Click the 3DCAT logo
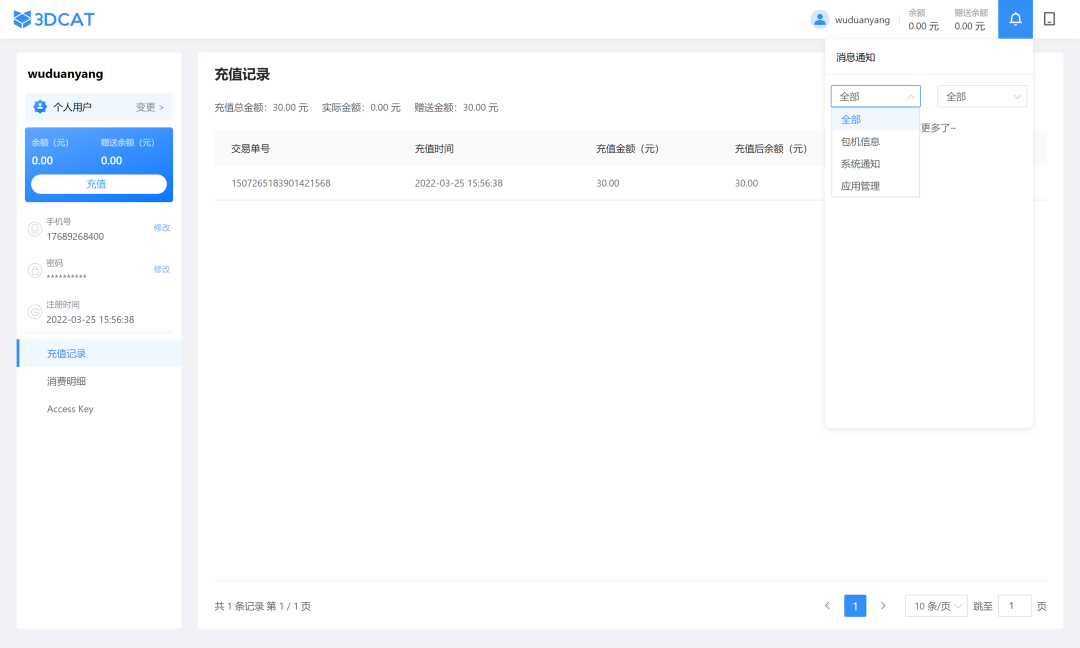This screenshot has height=648, width=1080. (x=54, y=19)
